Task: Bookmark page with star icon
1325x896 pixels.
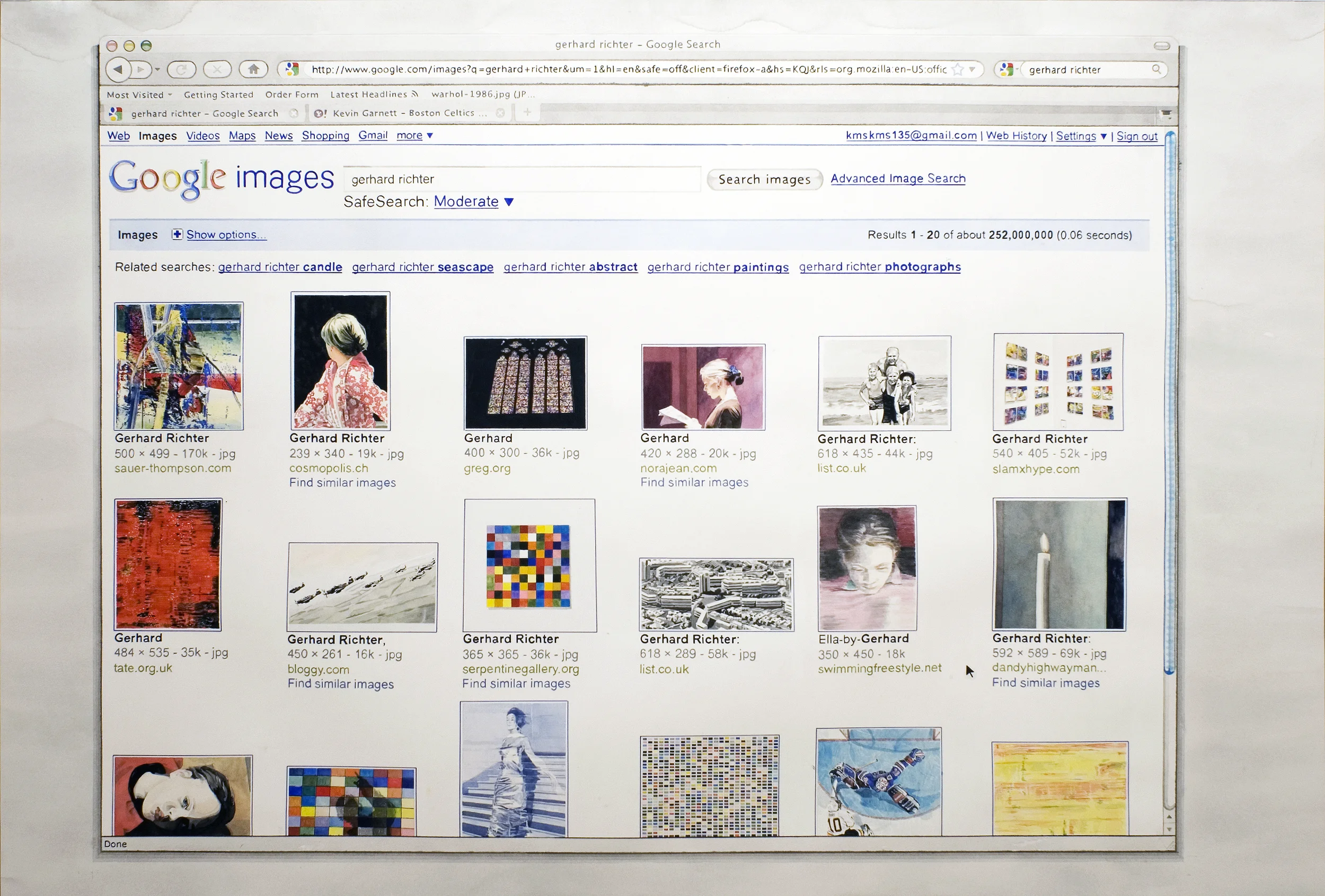Action: tap(958, 69)
